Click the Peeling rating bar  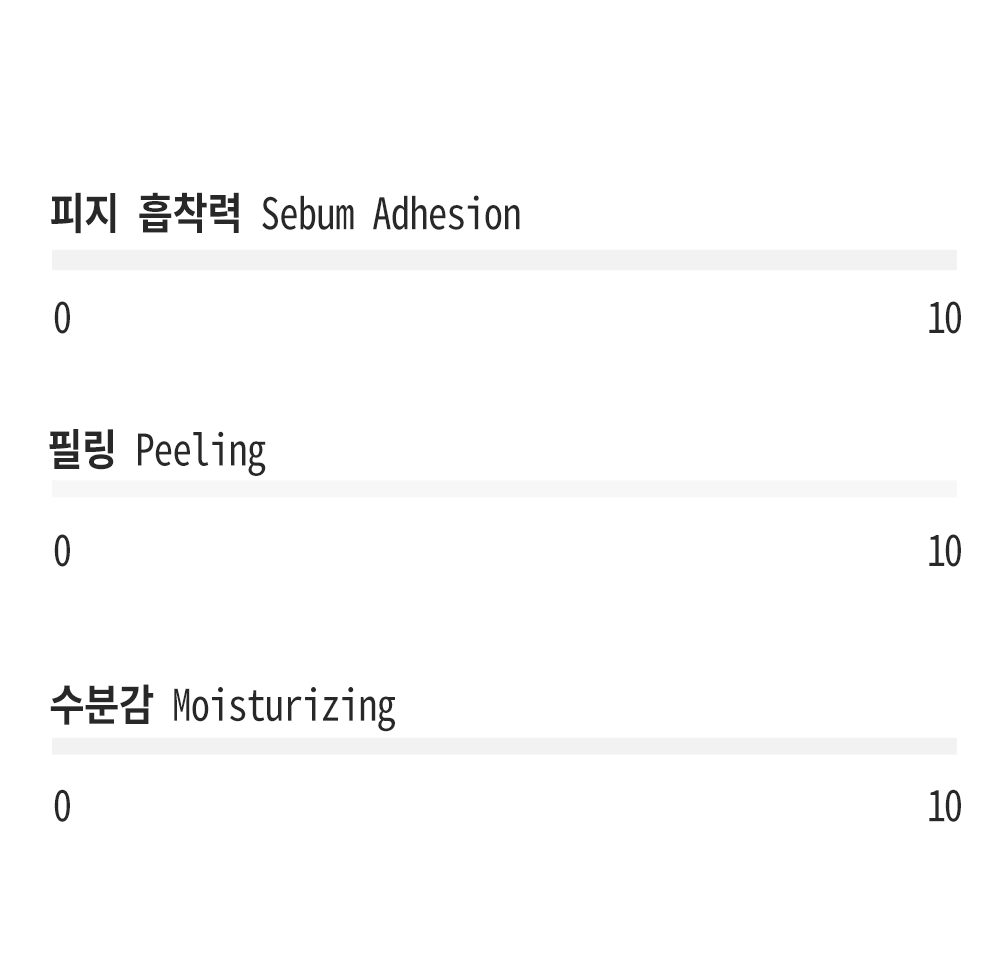pyautogui.click(x=504, y=489)
